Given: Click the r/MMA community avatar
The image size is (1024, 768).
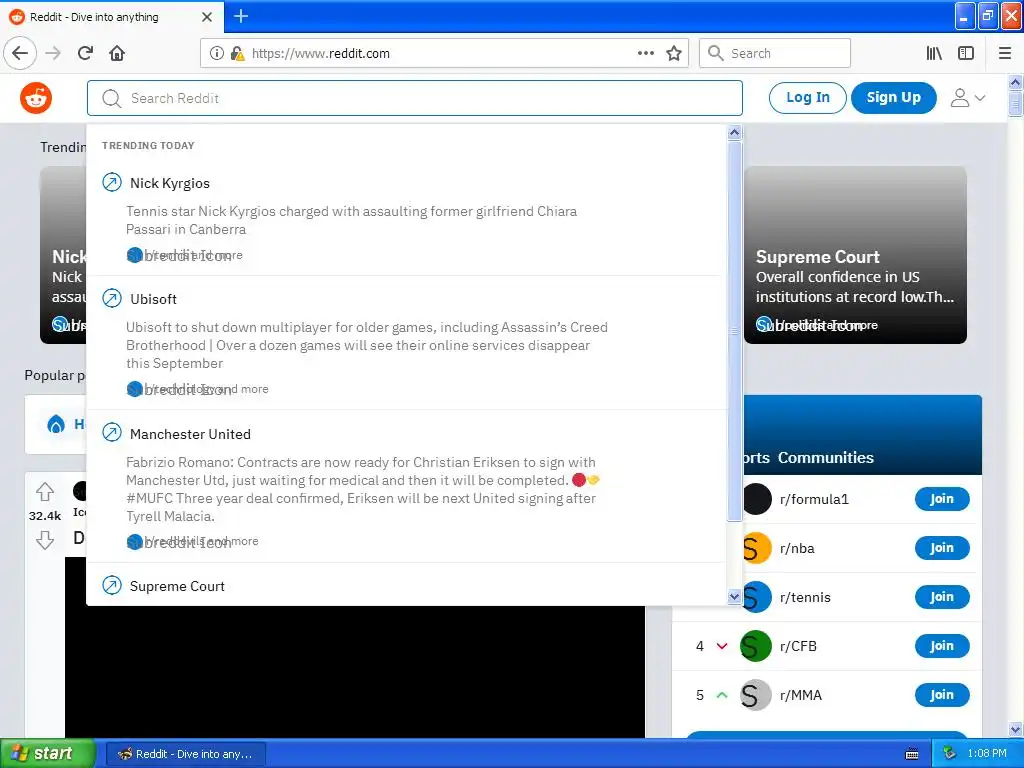Looking at the screenshot, I should point(756,695).
